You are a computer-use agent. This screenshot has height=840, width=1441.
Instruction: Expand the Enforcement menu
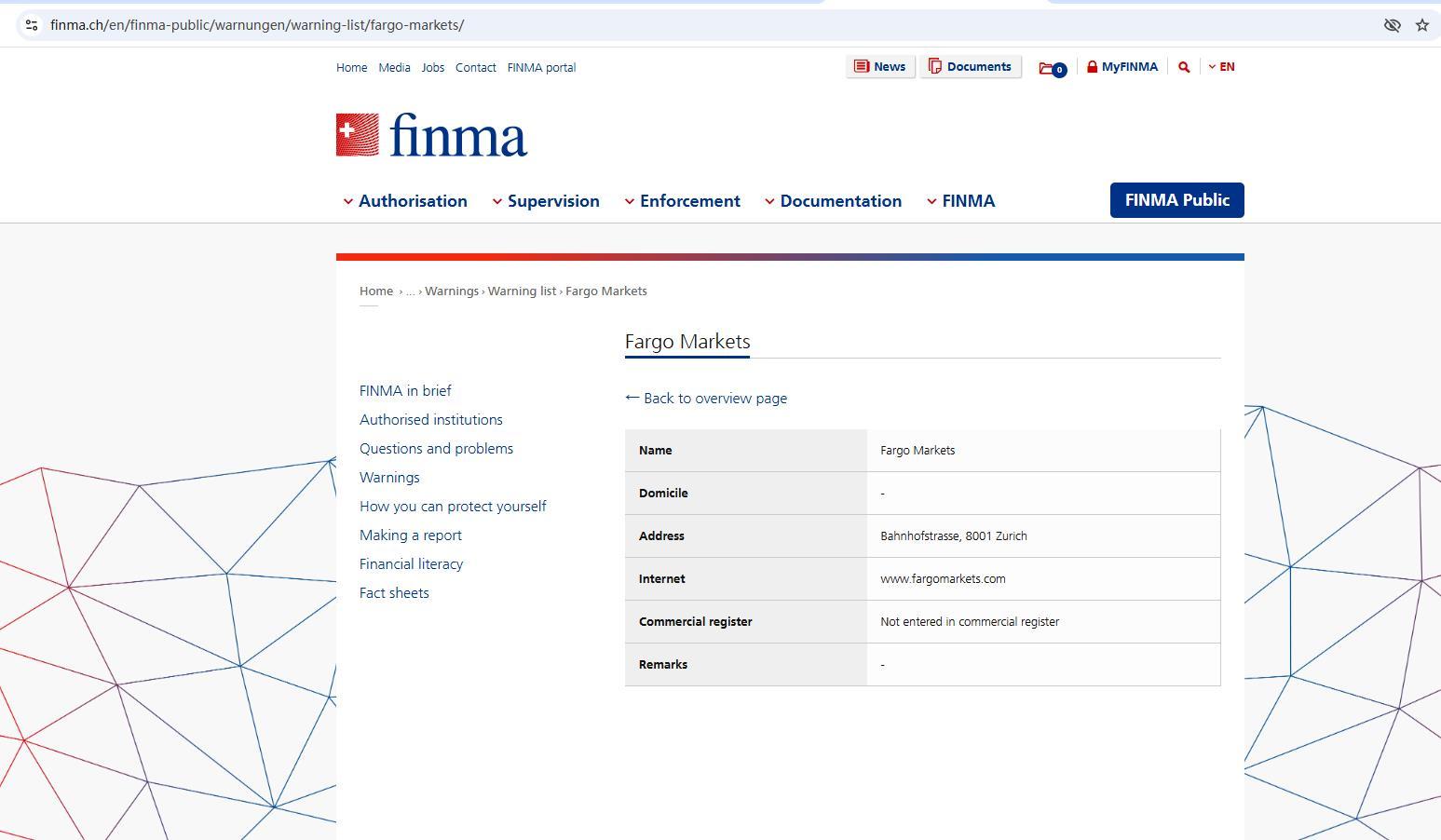[x=683, y=201]
